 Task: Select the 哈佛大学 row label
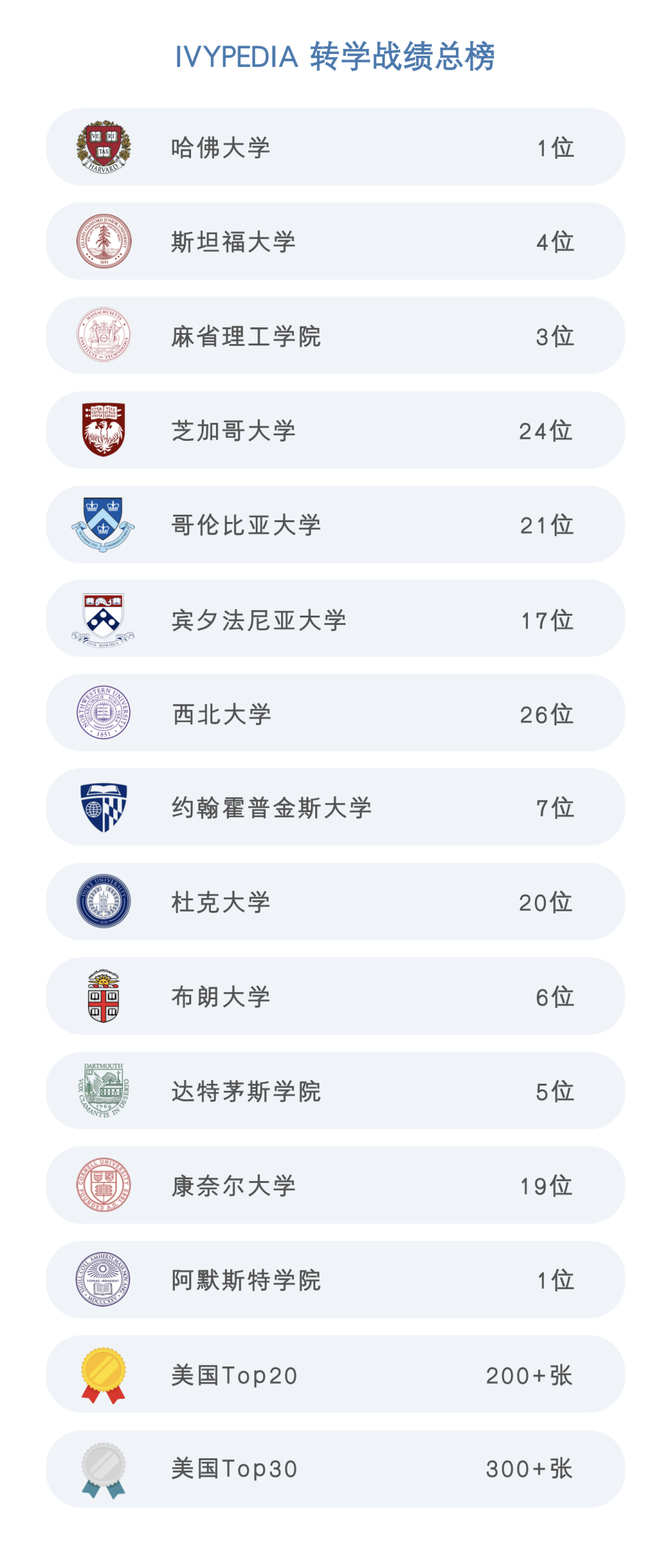point(221,148)
